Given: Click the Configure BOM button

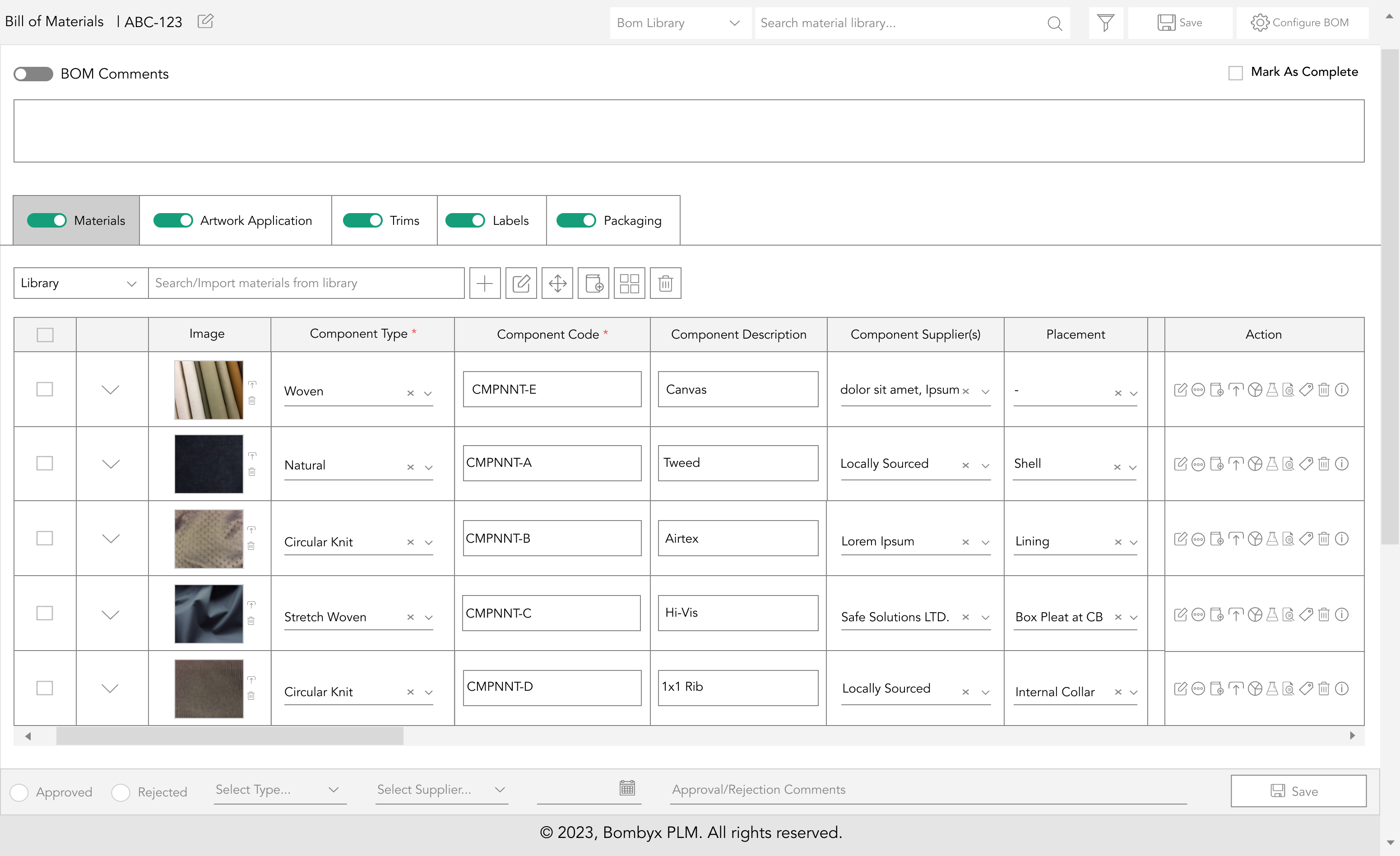Looking at the screenshot, I should click(x=1301, y=23).
